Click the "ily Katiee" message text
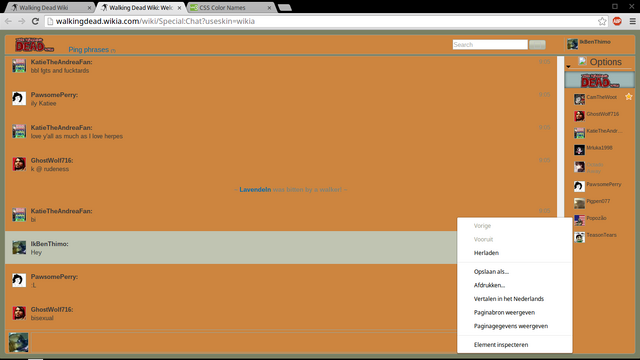Image resolution: width=640 pixels, height=360 pixels. point(43,103)
